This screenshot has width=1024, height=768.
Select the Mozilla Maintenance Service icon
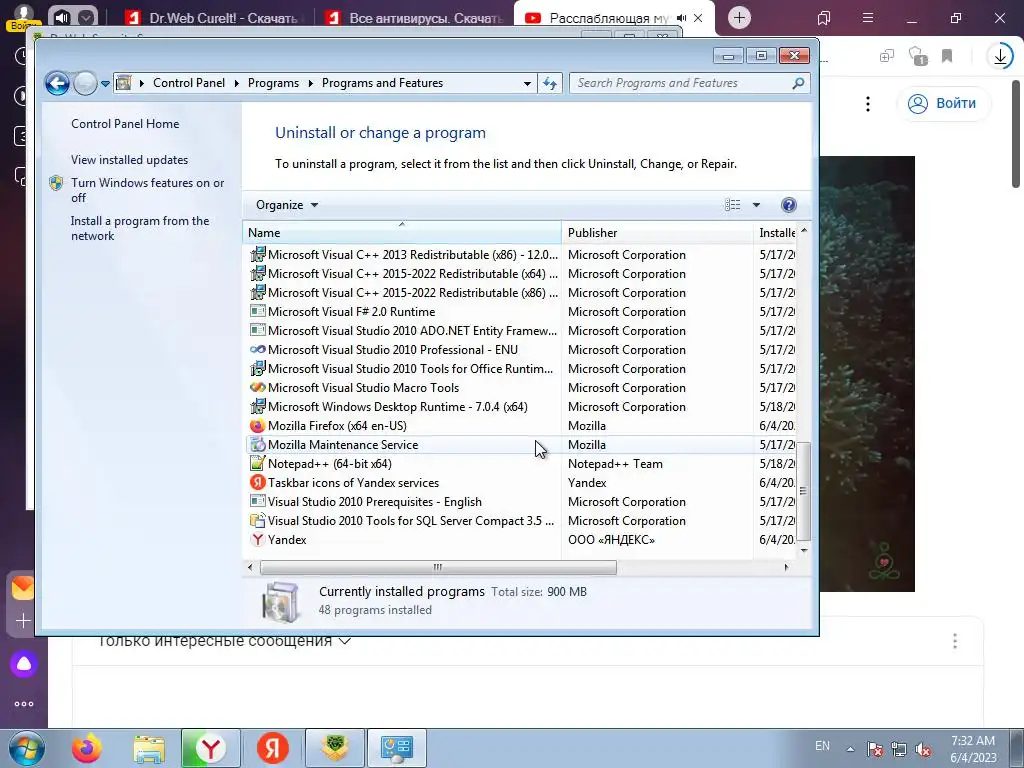point(258,445)
